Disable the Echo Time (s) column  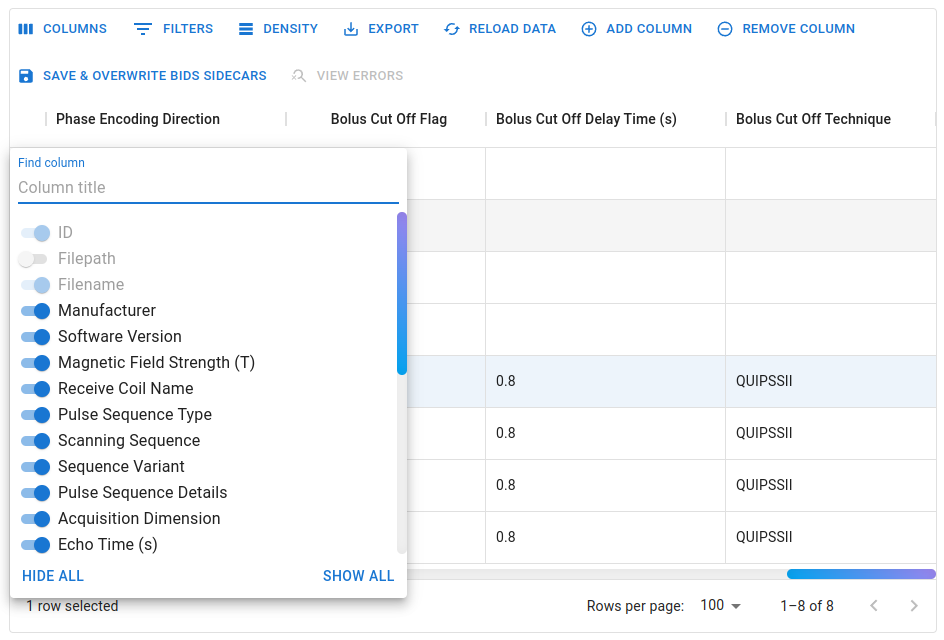tap(34, 544)
